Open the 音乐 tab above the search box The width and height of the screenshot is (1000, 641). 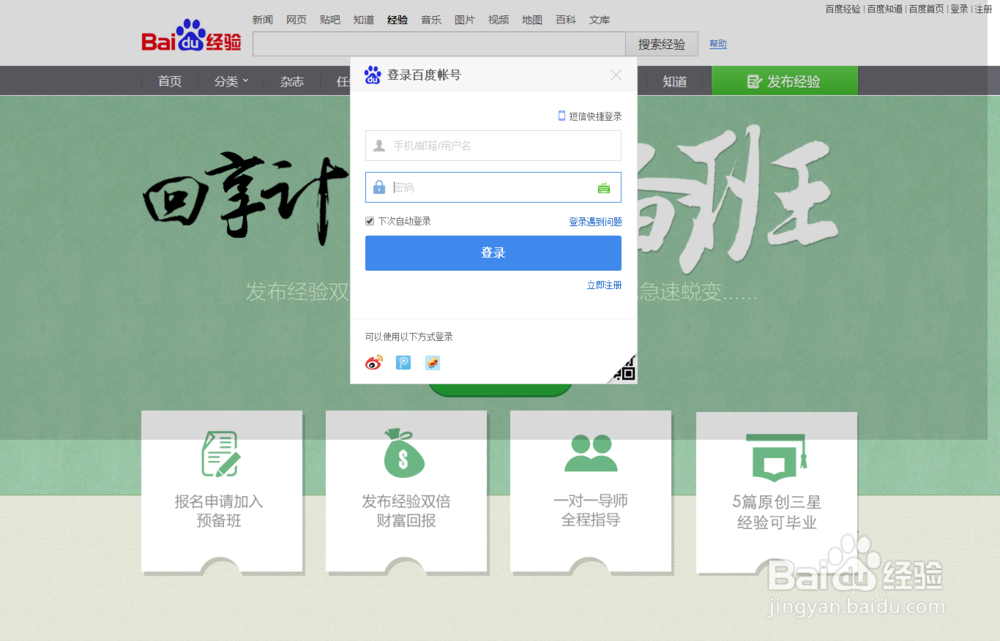tap(431, 20)
